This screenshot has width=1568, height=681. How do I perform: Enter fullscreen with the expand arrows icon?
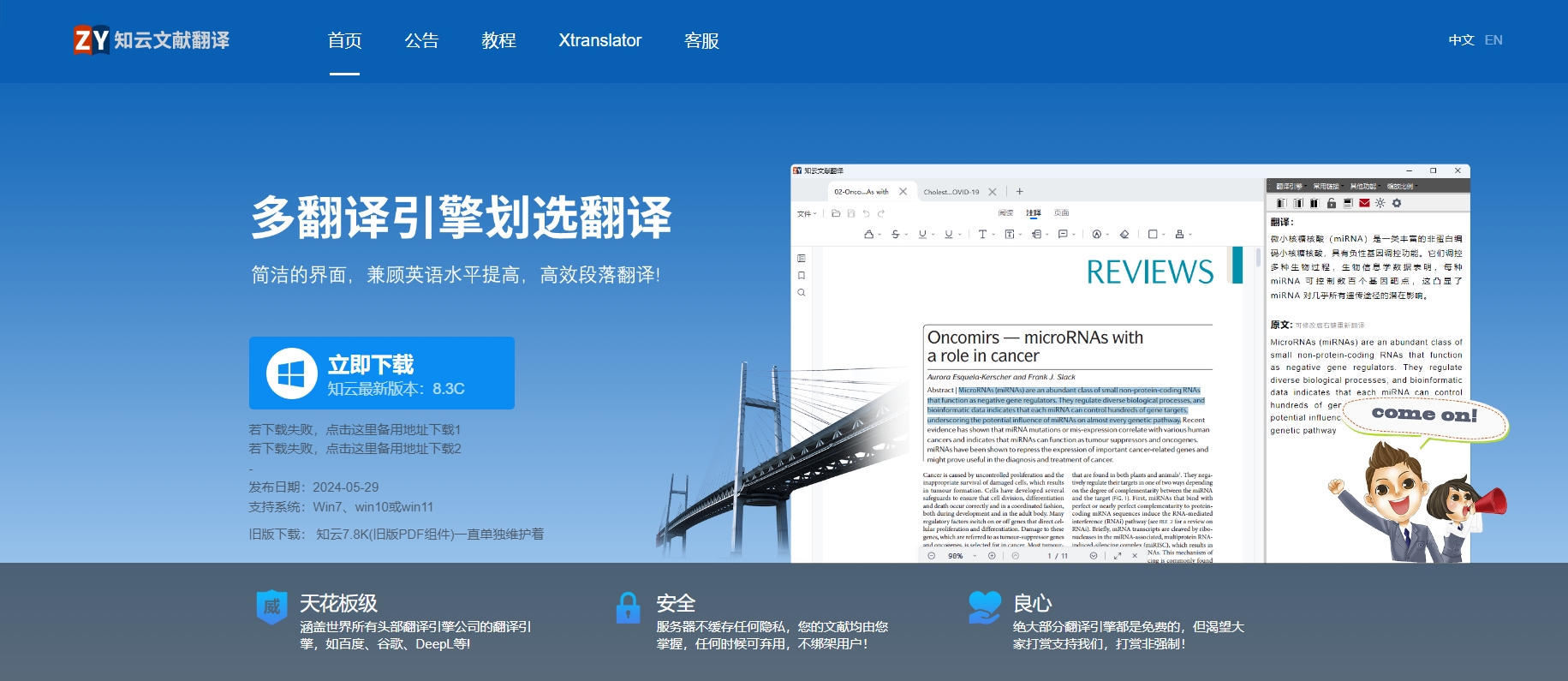click(1118, 556)
